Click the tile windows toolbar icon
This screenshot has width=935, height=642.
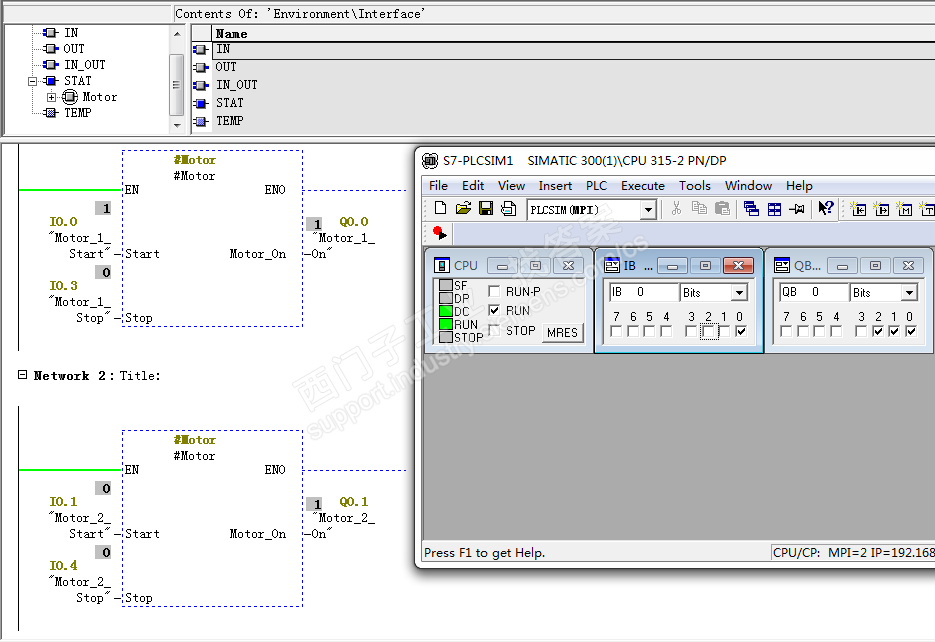pyautogui.click(x=774, y=208)
